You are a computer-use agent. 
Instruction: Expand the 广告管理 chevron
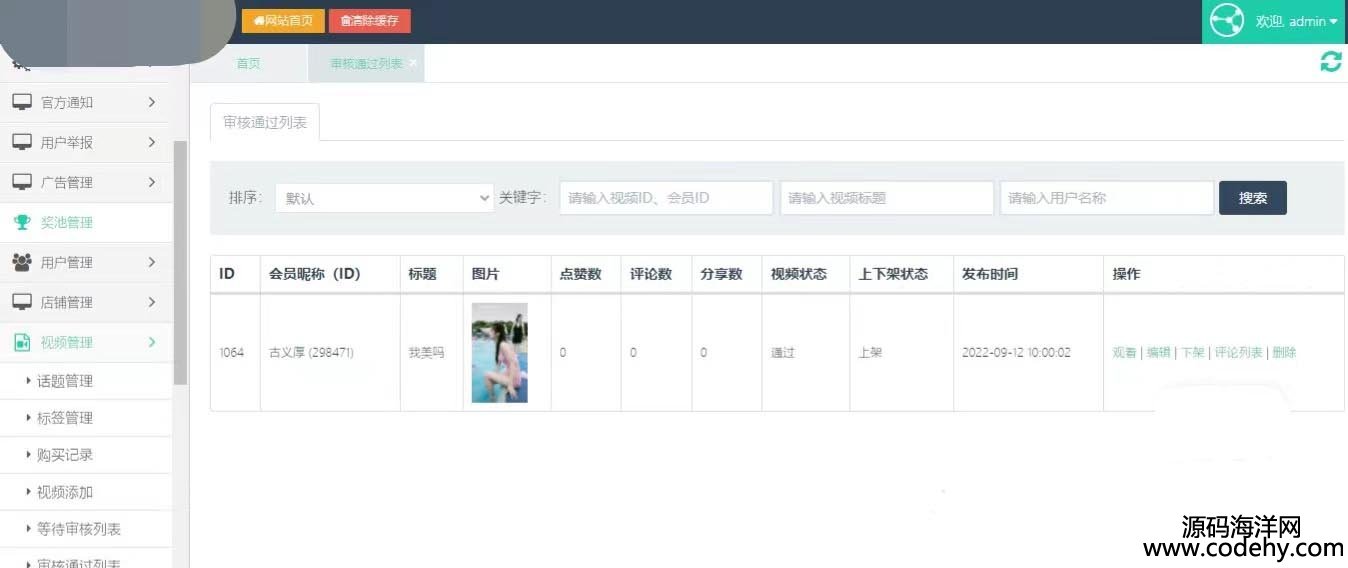[151, 182]
